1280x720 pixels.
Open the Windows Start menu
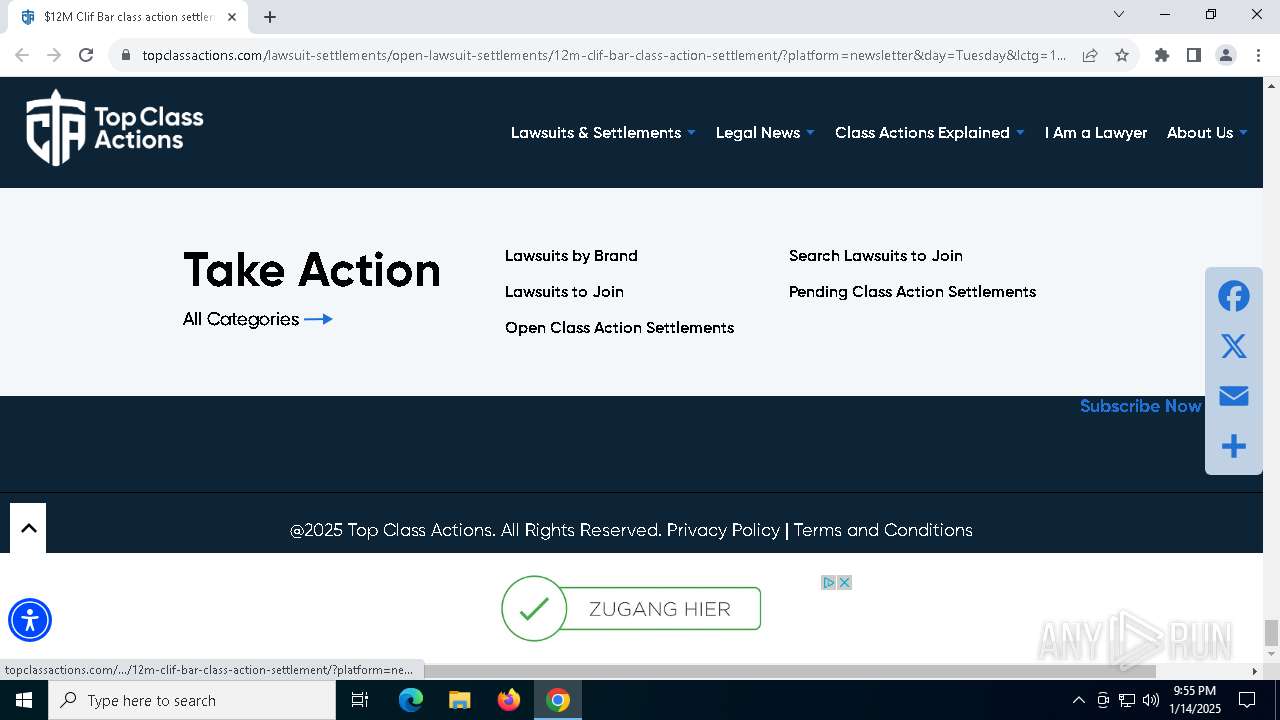[x=24, y=700]
